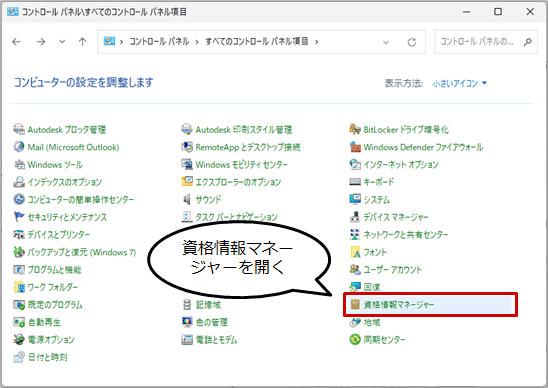Click the デバイスとプリンター icon
The height and width of the screenshot is (388, 548).
19,234
